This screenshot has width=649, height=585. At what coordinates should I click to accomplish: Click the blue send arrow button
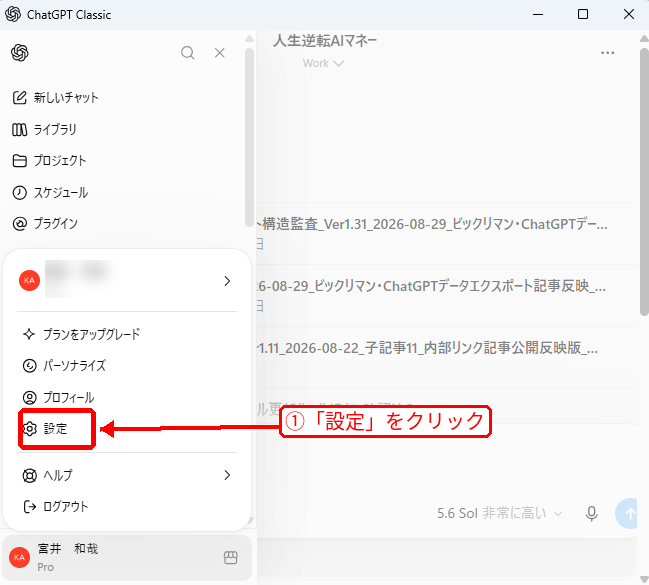(x=626, y=514)
